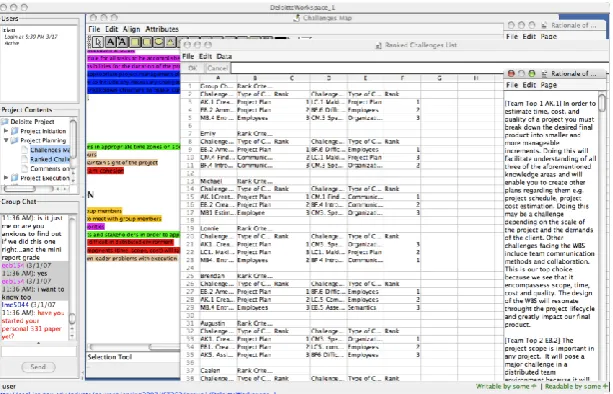Click the Challenges Map horizontal scrollbar
This screenshot has height=394, width=613.
point(133,347)
